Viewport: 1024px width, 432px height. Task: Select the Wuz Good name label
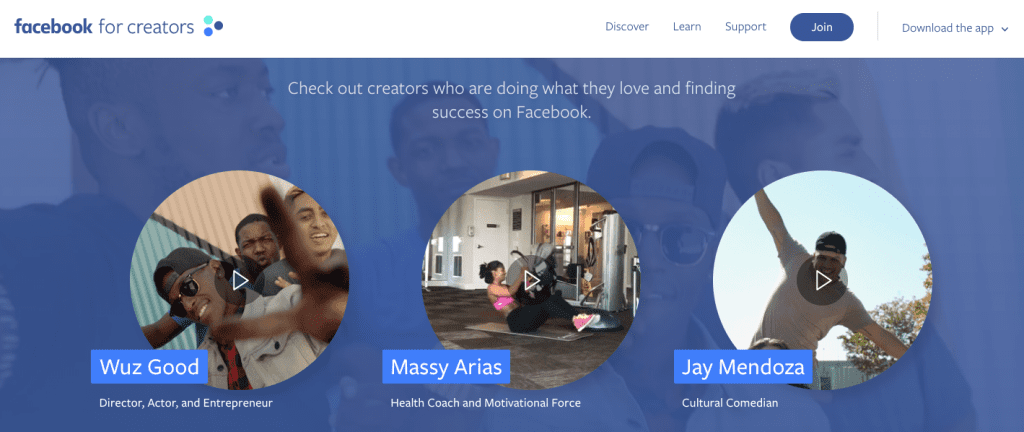click(150, 367)
